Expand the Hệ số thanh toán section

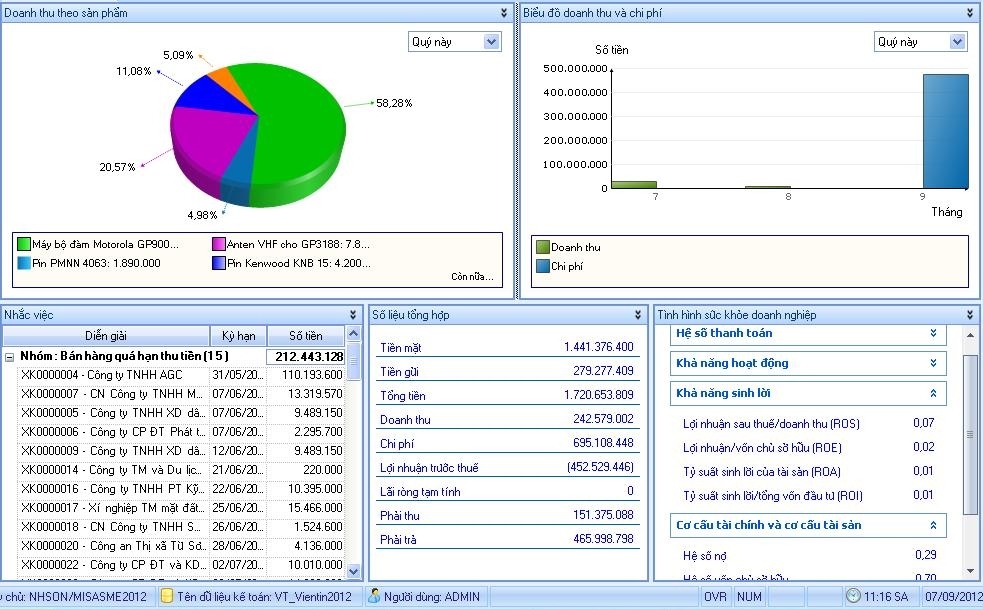[x=933, y=333]
